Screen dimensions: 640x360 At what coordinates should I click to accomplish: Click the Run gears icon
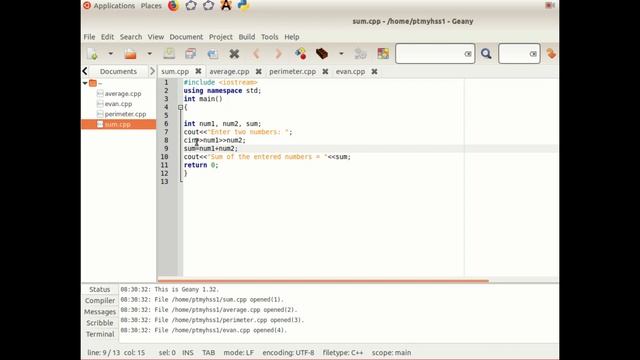[360, 53]
